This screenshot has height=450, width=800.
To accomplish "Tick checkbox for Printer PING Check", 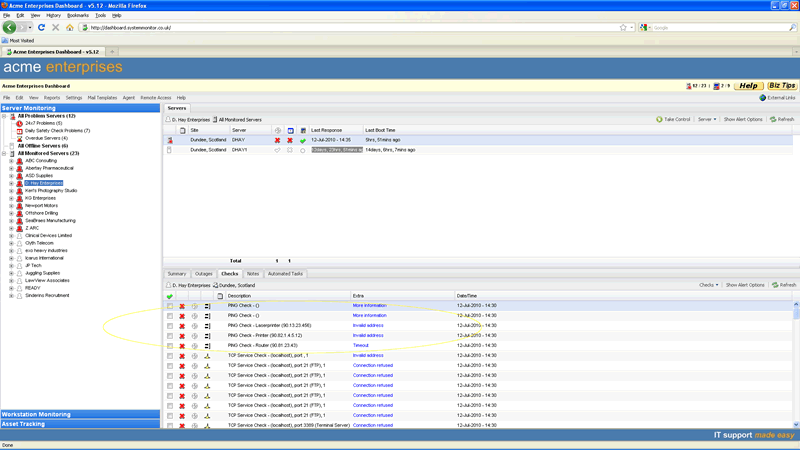I will click(x=170, y=336).
